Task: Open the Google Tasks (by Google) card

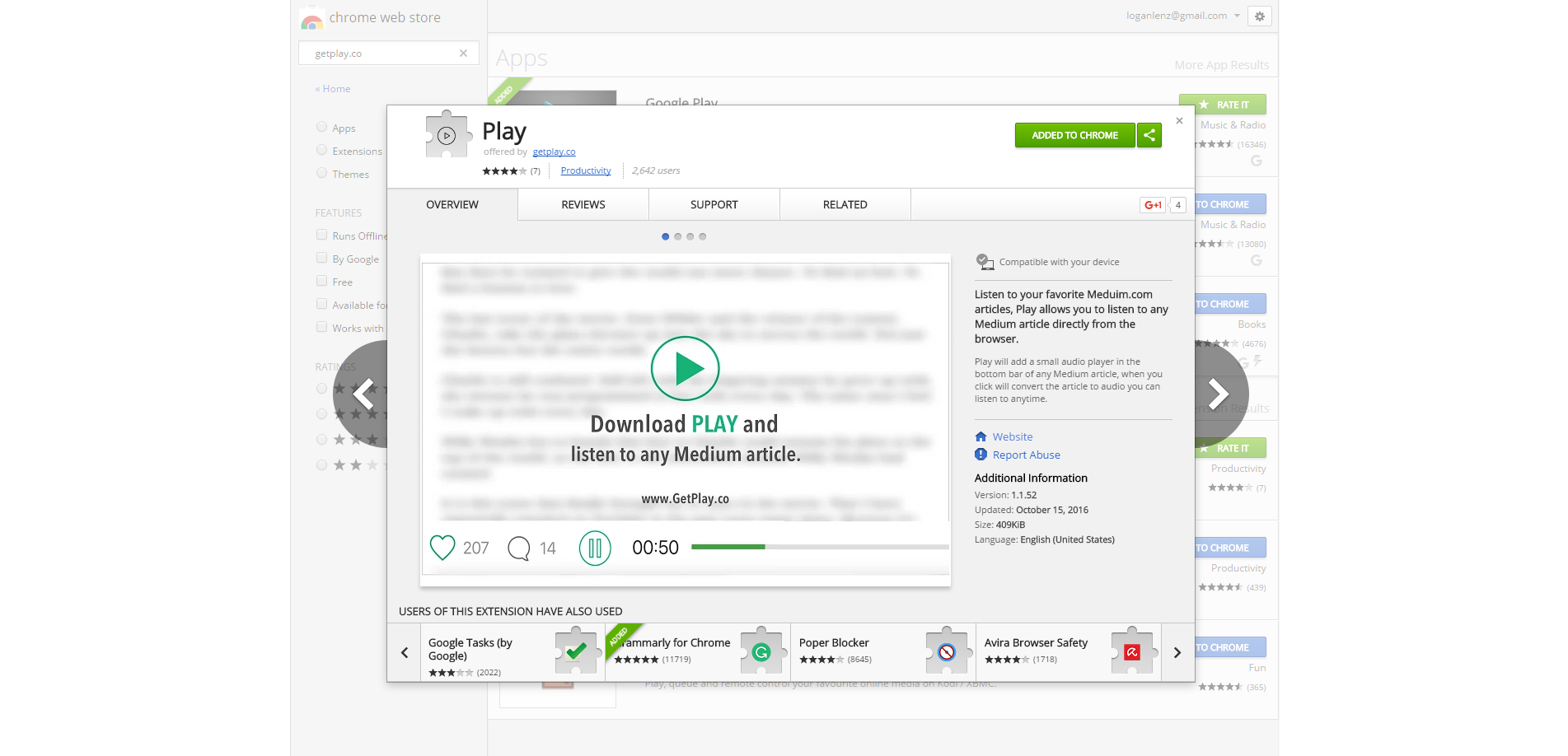Action: pyautogui.click(x=513, y=652)
